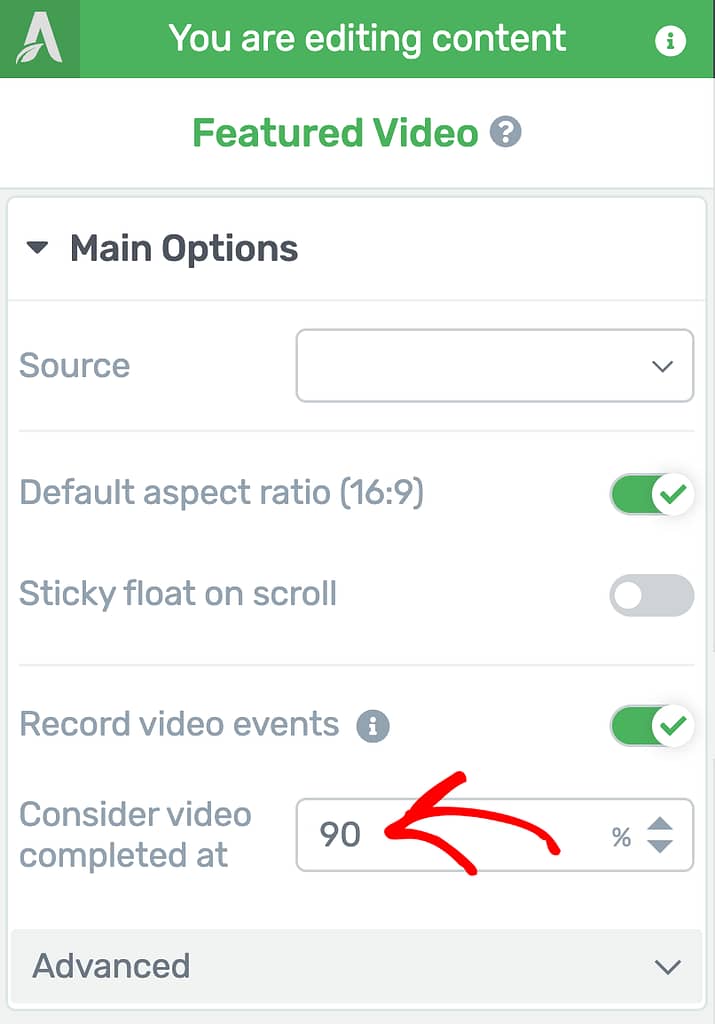Click the Thrive Architect leaf logo

click(x=40, y=39)
